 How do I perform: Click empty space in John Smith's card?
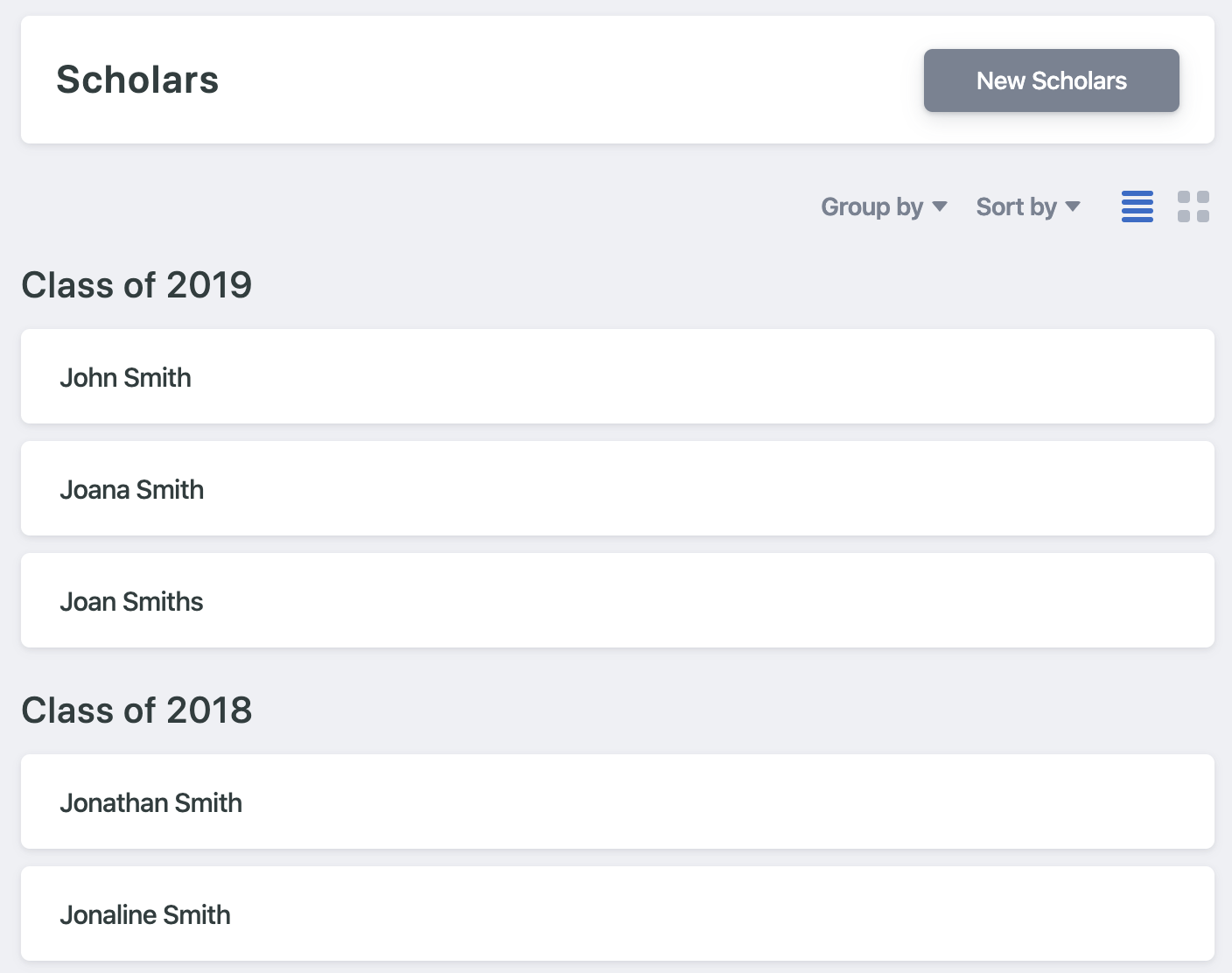[700, 377]
